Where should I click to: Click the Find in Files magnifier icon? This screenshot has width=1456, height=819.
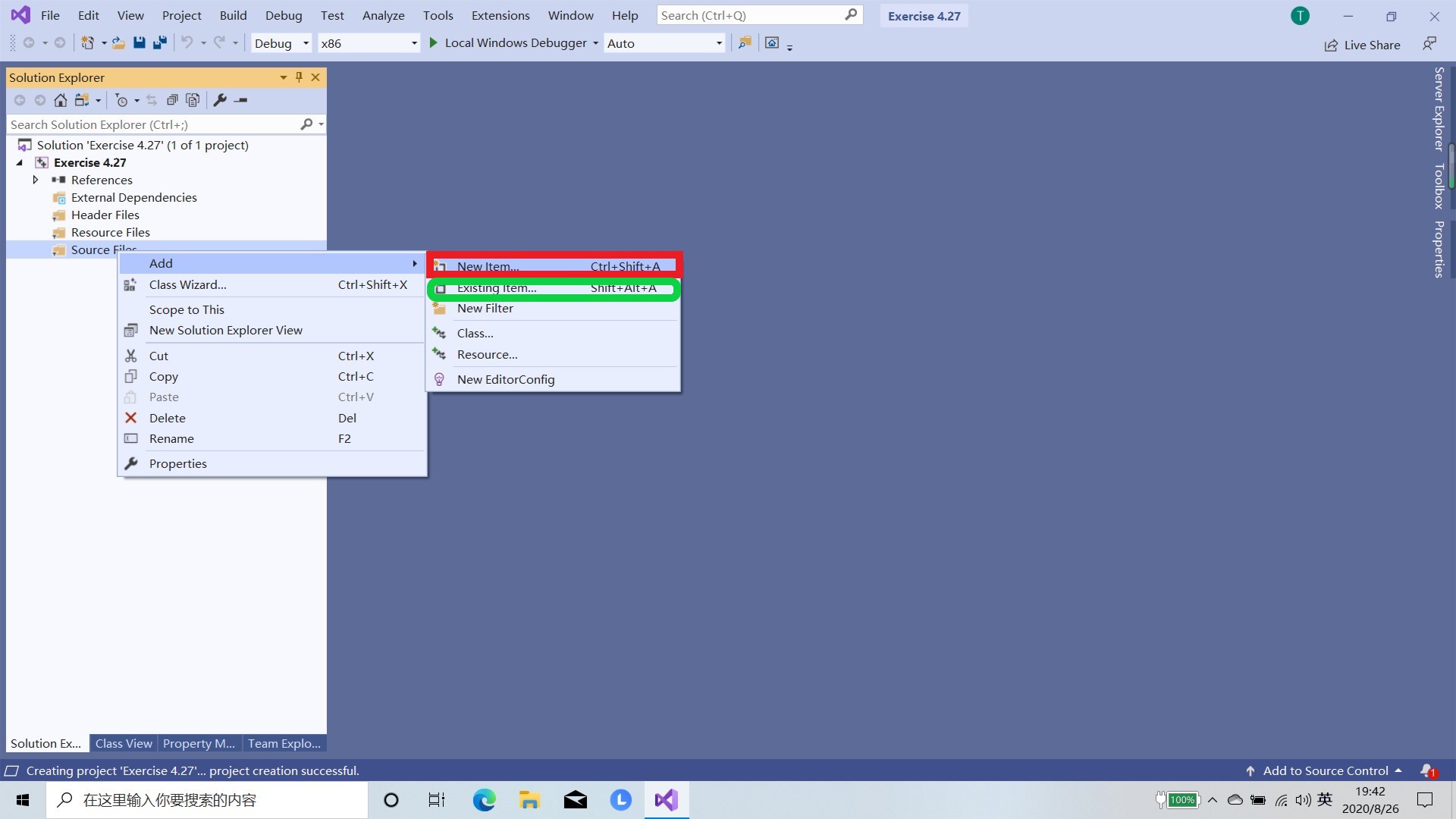click(x=744, y=43)
